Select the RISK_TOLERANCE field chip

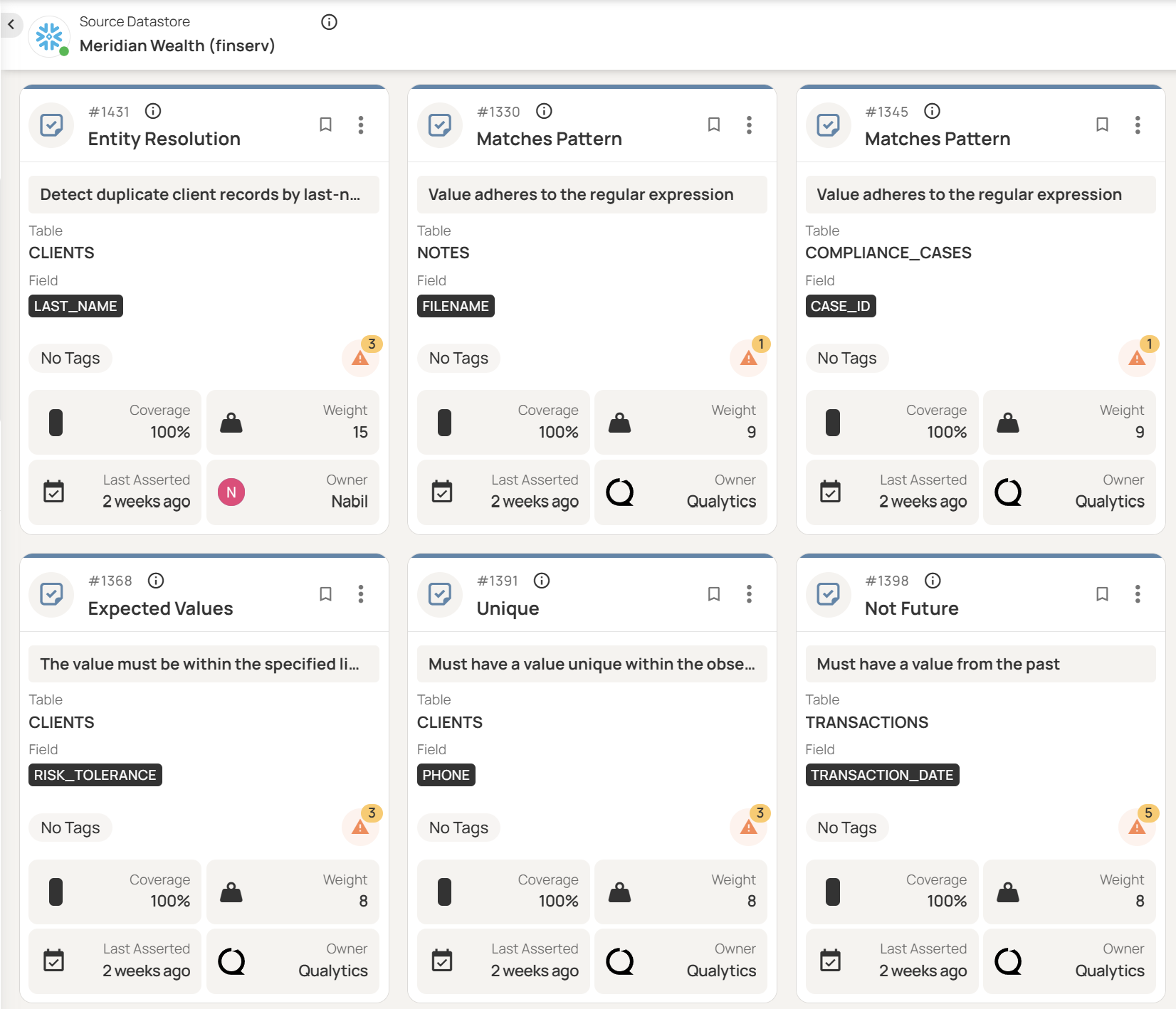click(95, 775)
